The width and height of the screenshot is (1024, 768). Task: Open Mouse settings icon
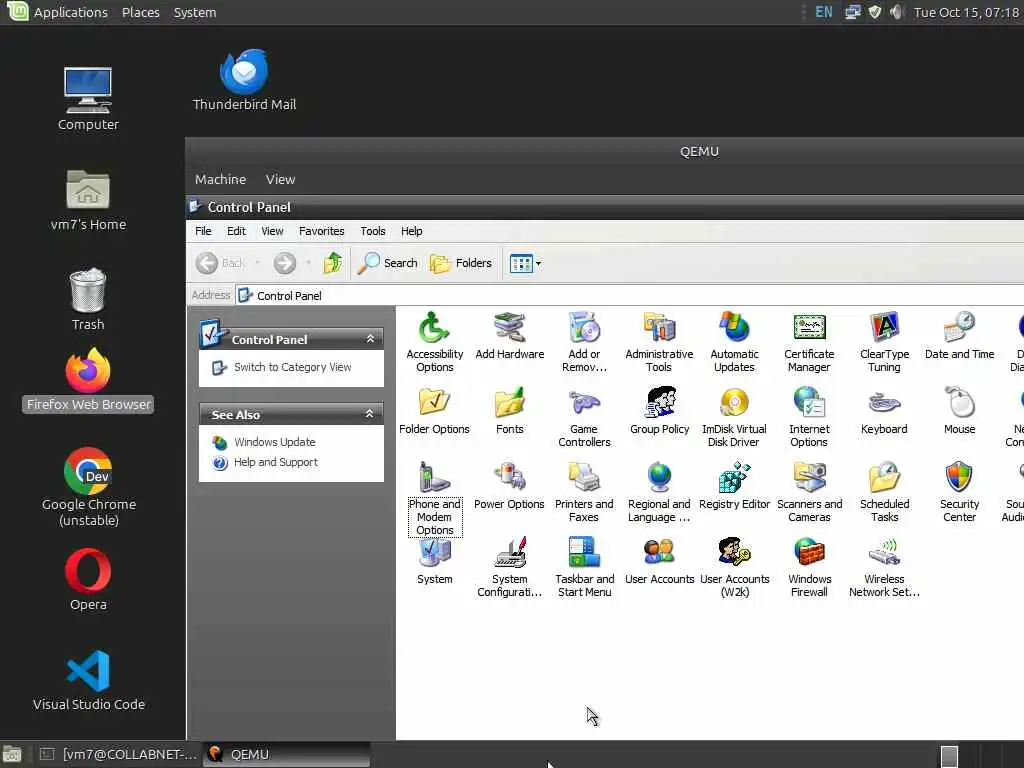coord(959,411)
